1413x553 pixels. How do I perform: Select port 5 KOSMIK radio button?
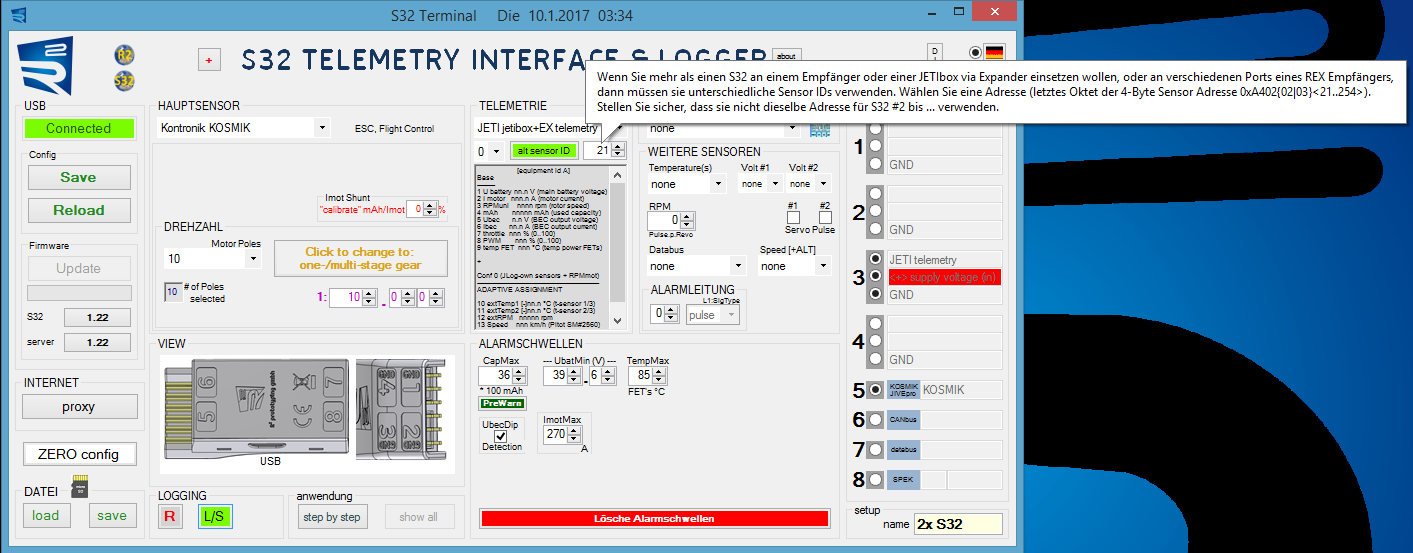pos(875,390)
